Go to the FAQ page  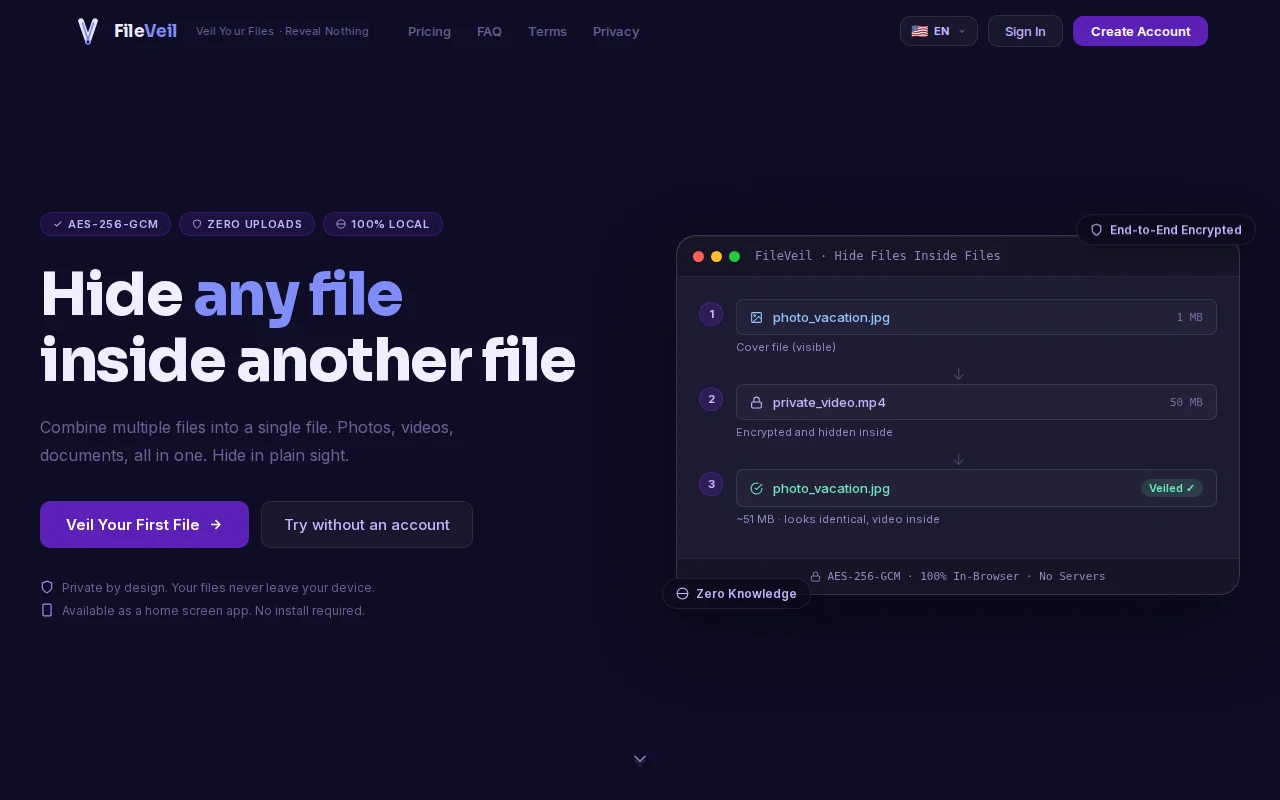[x=489, y=31]
